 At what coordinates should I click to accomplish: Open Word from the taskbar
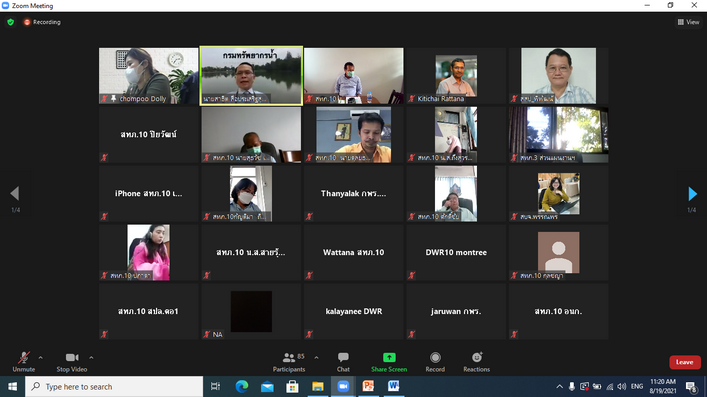point(394,386)
